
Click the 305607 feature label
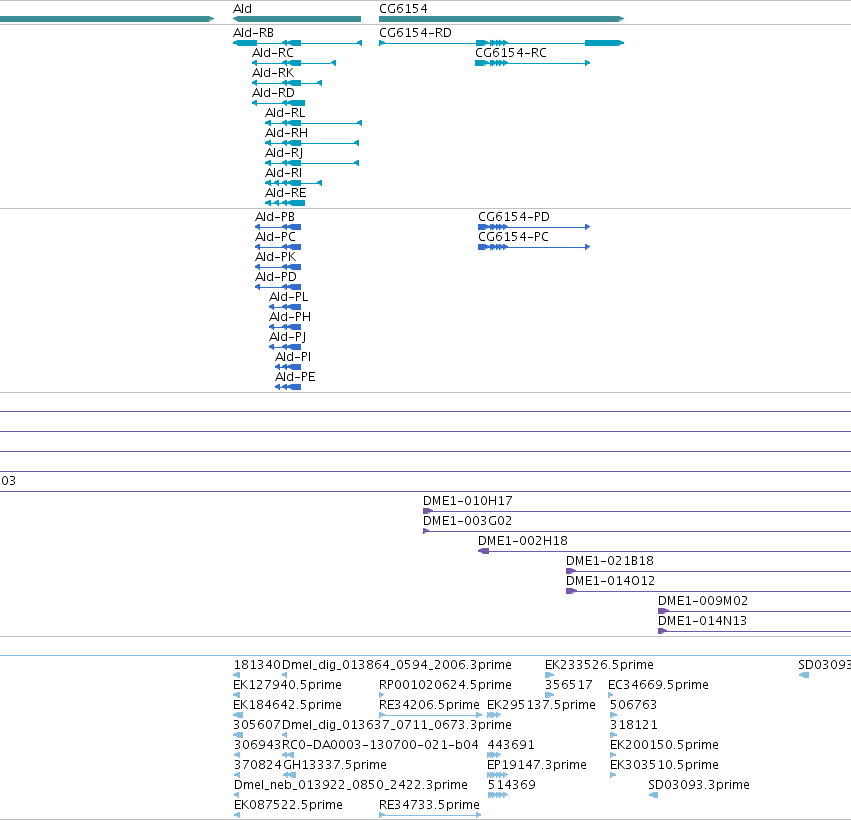pyautogui.click(x=257, y=724)
